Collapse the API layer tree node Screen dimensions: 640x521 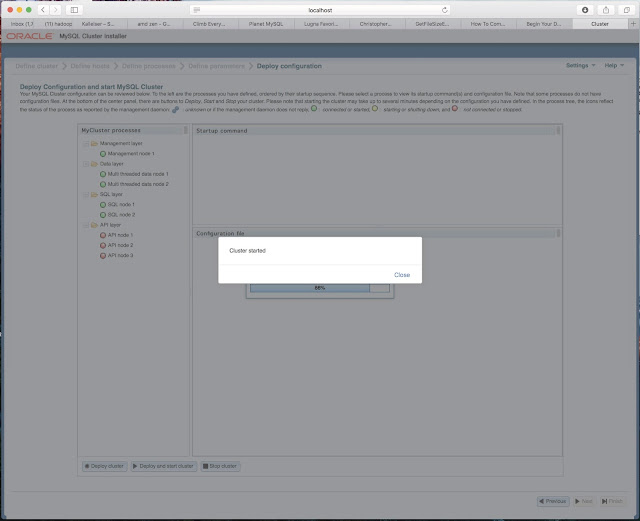[86, 225]
